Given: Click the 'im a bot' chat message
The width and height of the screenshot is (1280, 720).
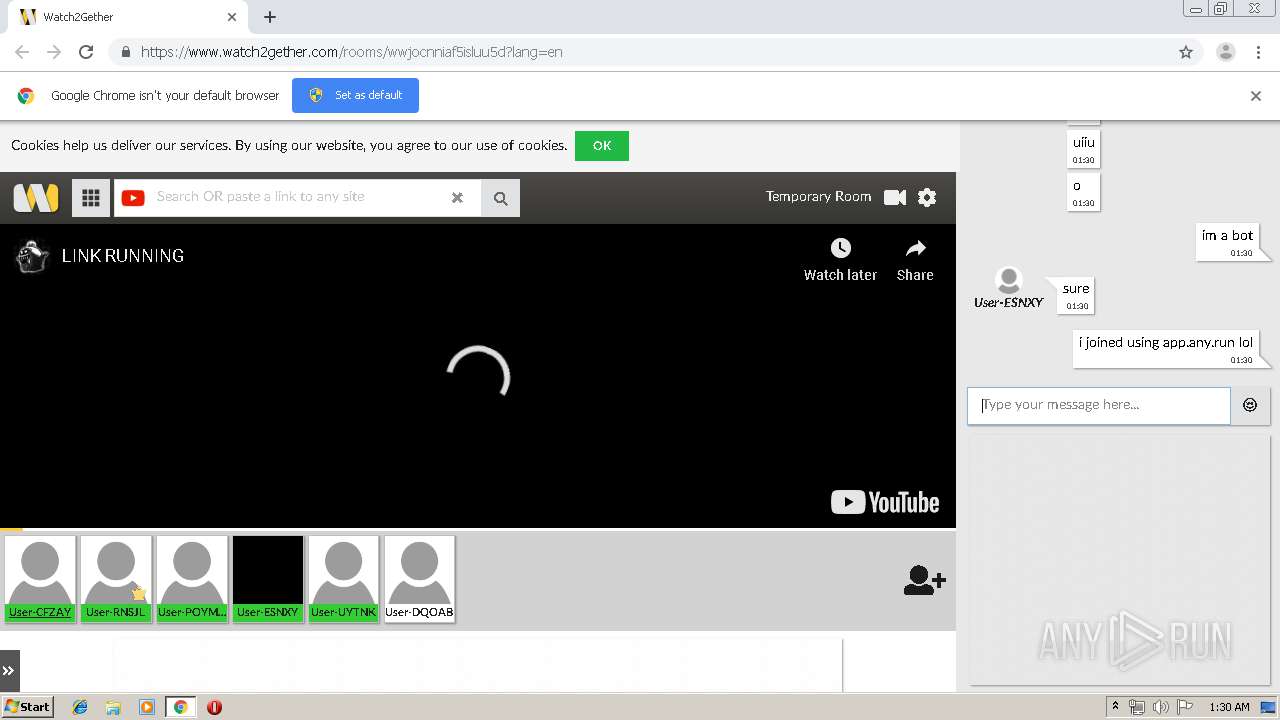Looking at the screenshot, I should [1227, 242].
